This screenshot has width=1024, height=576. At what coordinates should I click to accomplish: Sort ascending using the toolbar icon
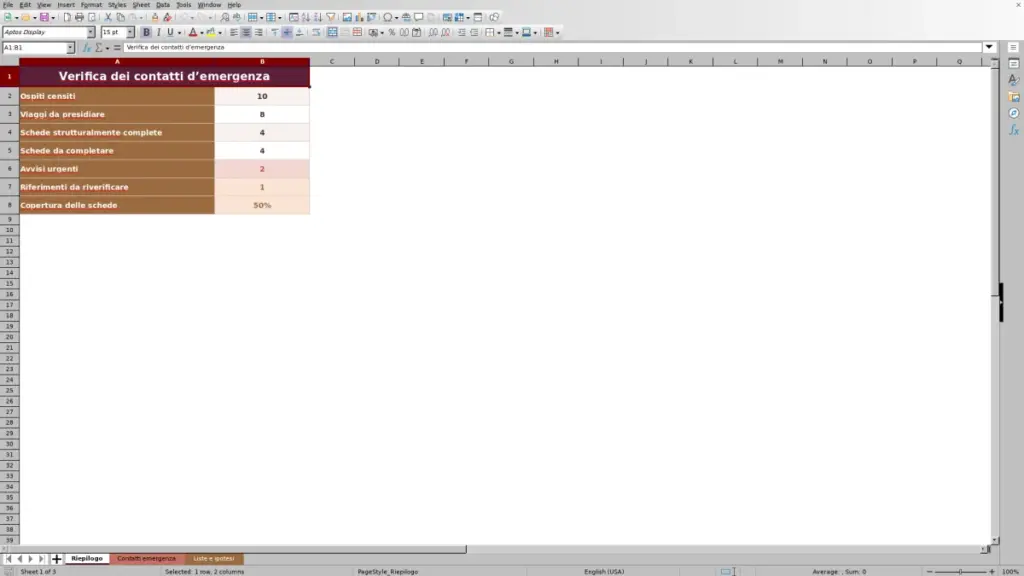306,17
